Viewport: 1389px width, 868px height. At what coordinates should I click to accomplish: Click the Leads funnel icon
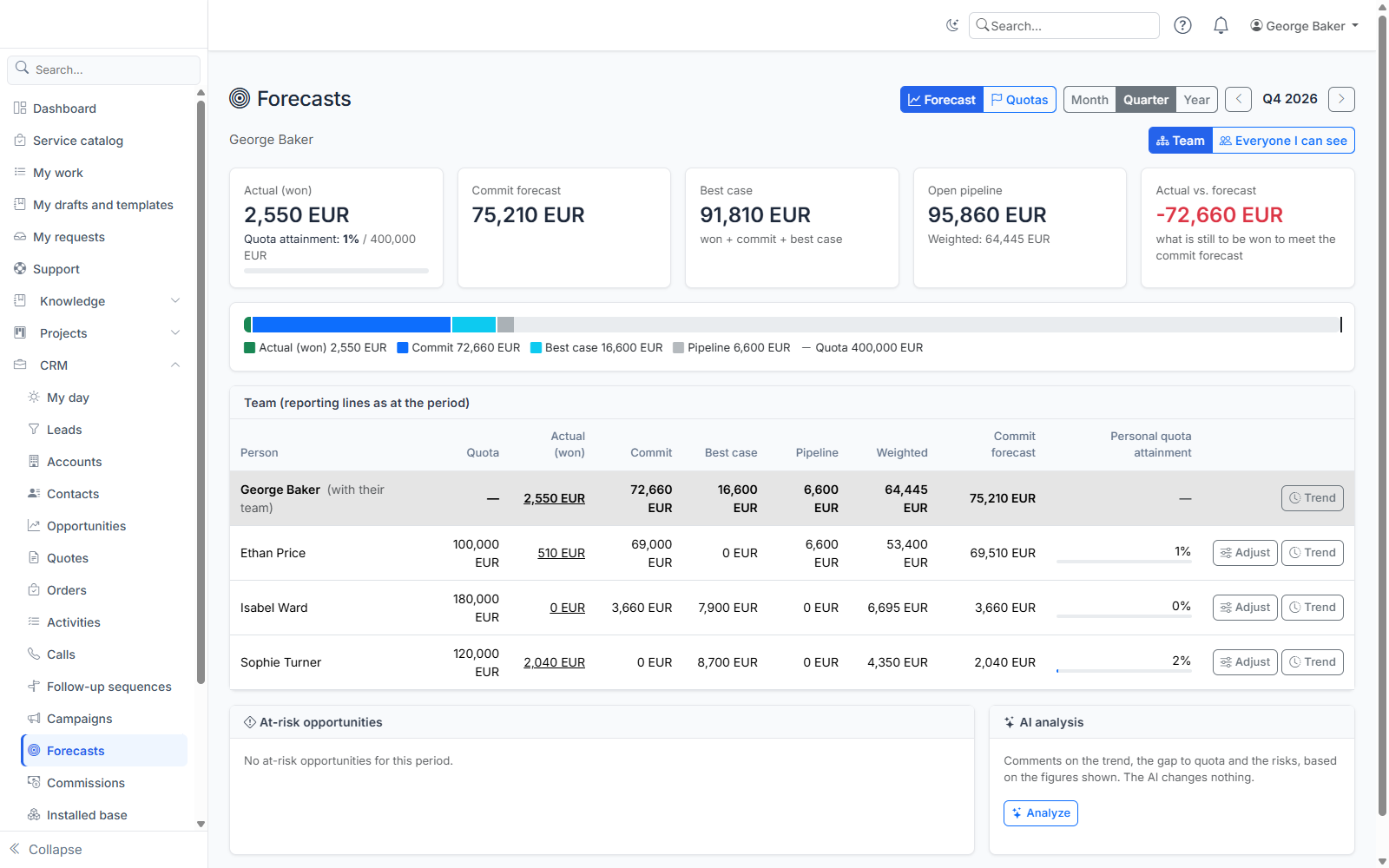[x=34, y=429]
